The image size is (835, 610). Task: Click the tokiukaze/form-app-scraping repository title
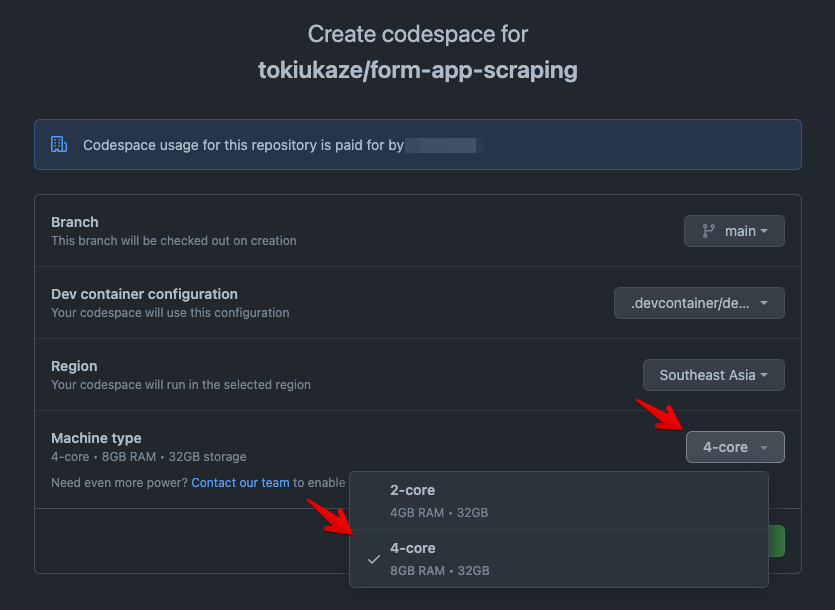417,71
